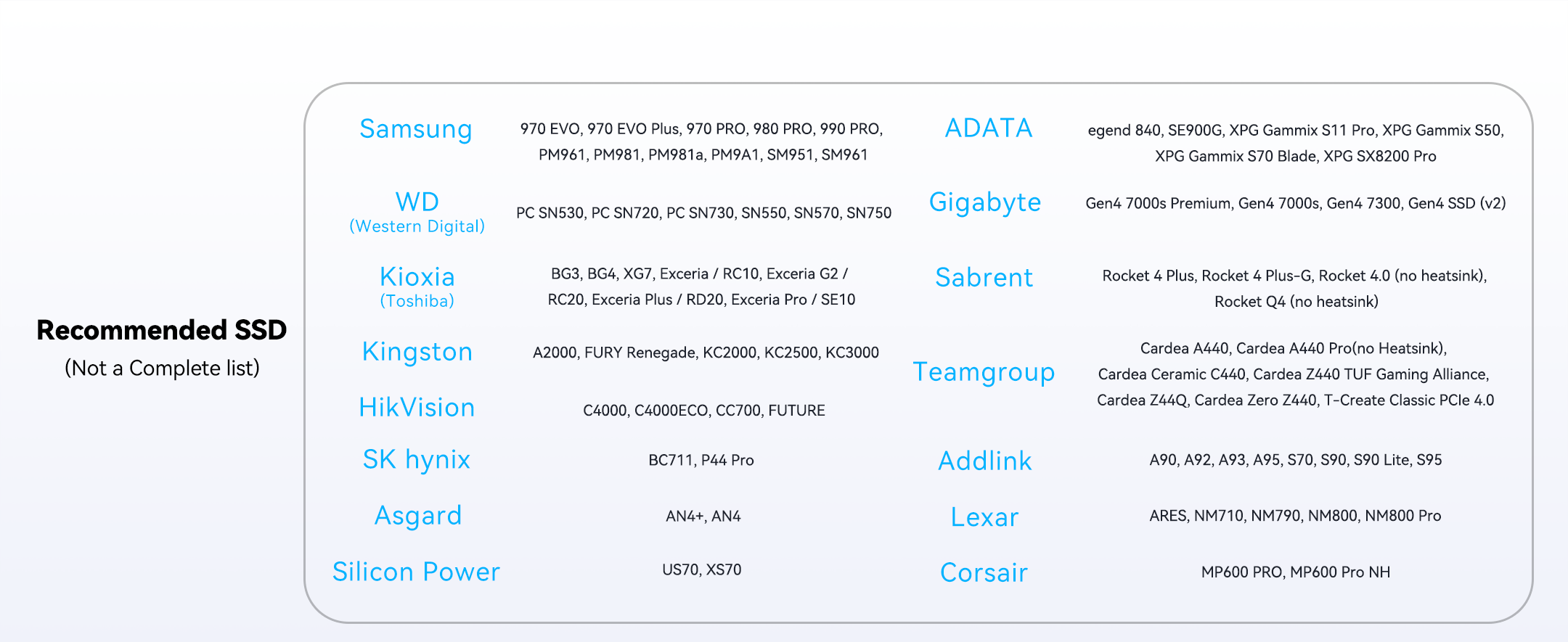Select the Lexar brand heading

point(984,517)
